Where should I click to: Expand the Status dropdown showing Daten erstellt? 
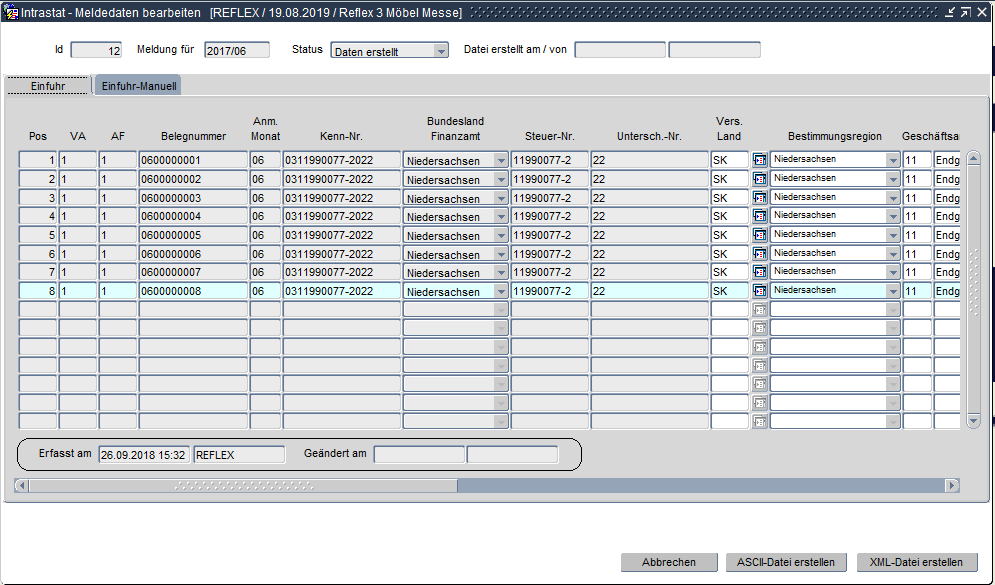pos(440,51)
